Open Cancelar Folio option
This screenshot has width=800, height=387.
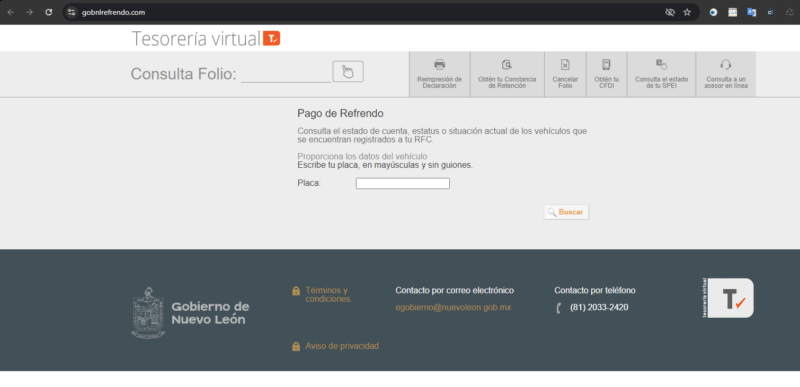click(565, 74)
